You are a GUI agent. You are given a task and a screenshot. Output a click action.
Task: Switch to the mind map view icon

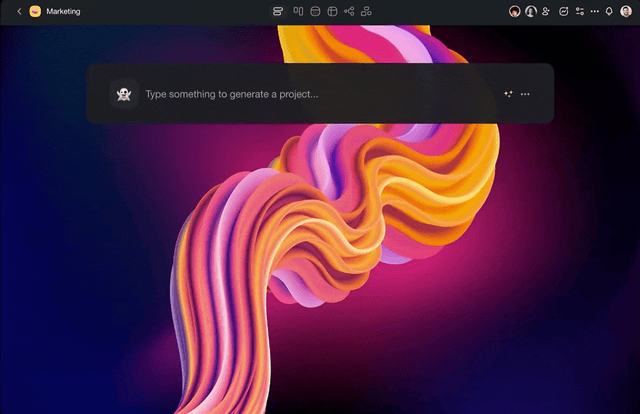click(x=349, y=11)
